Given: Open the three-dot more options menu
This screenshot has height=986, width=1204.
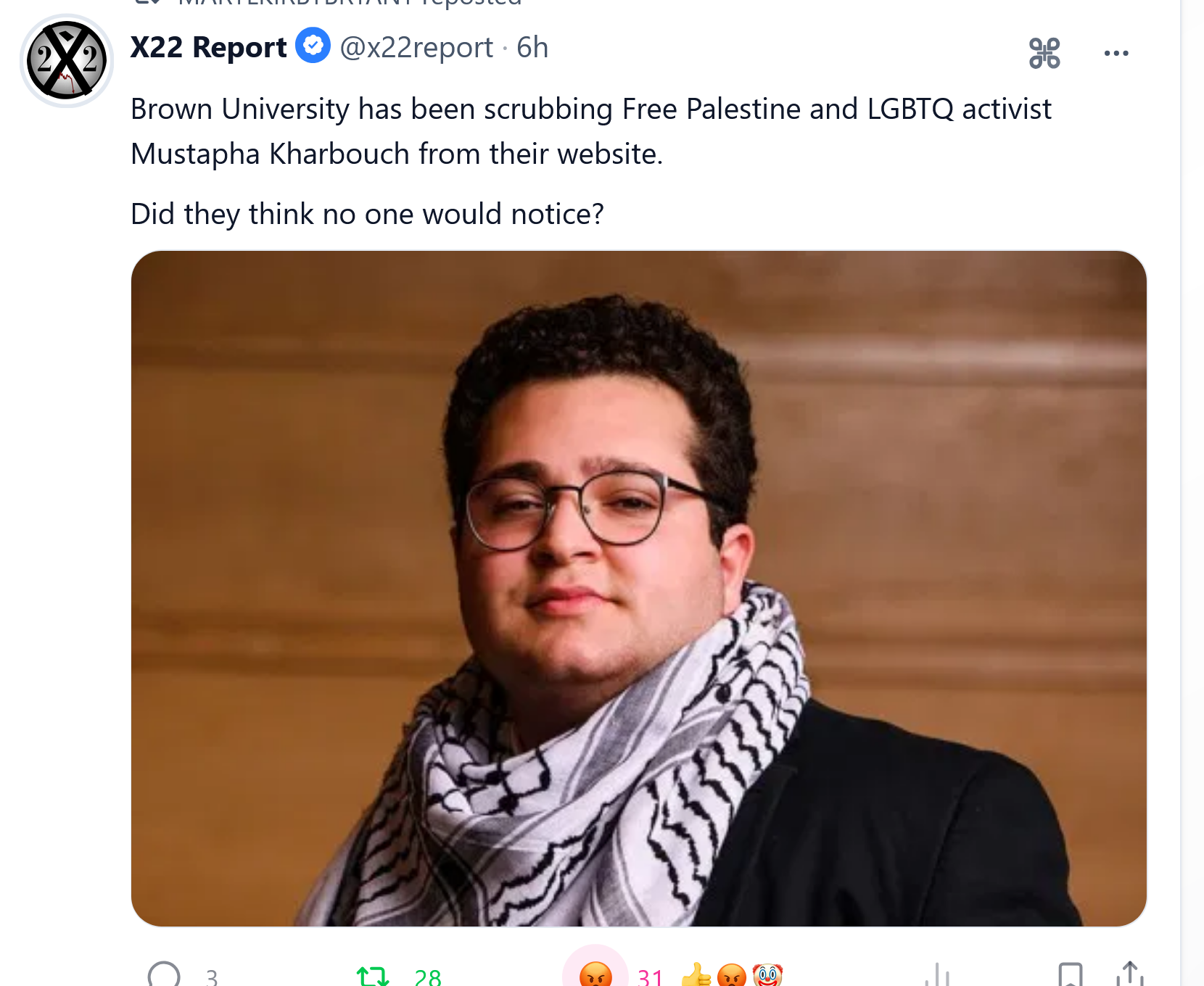Looking at the screenshot, I should (1116, 53).
